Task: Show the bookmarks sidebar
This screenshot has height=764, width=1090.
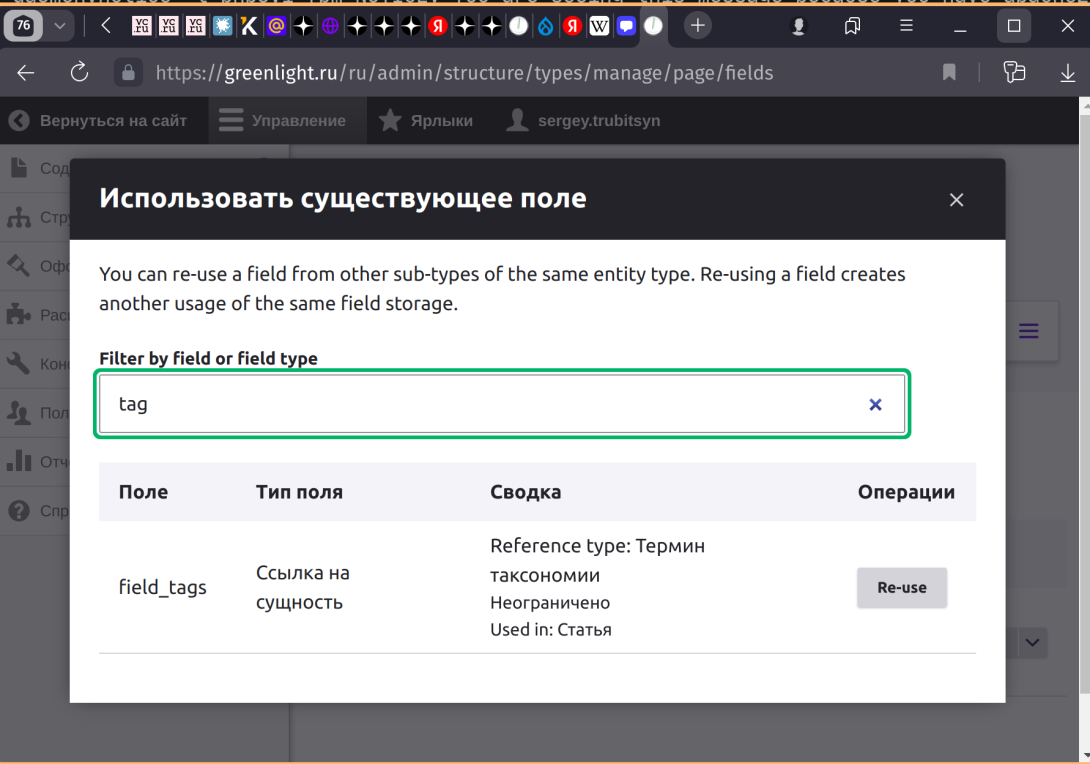Action: 852,25
